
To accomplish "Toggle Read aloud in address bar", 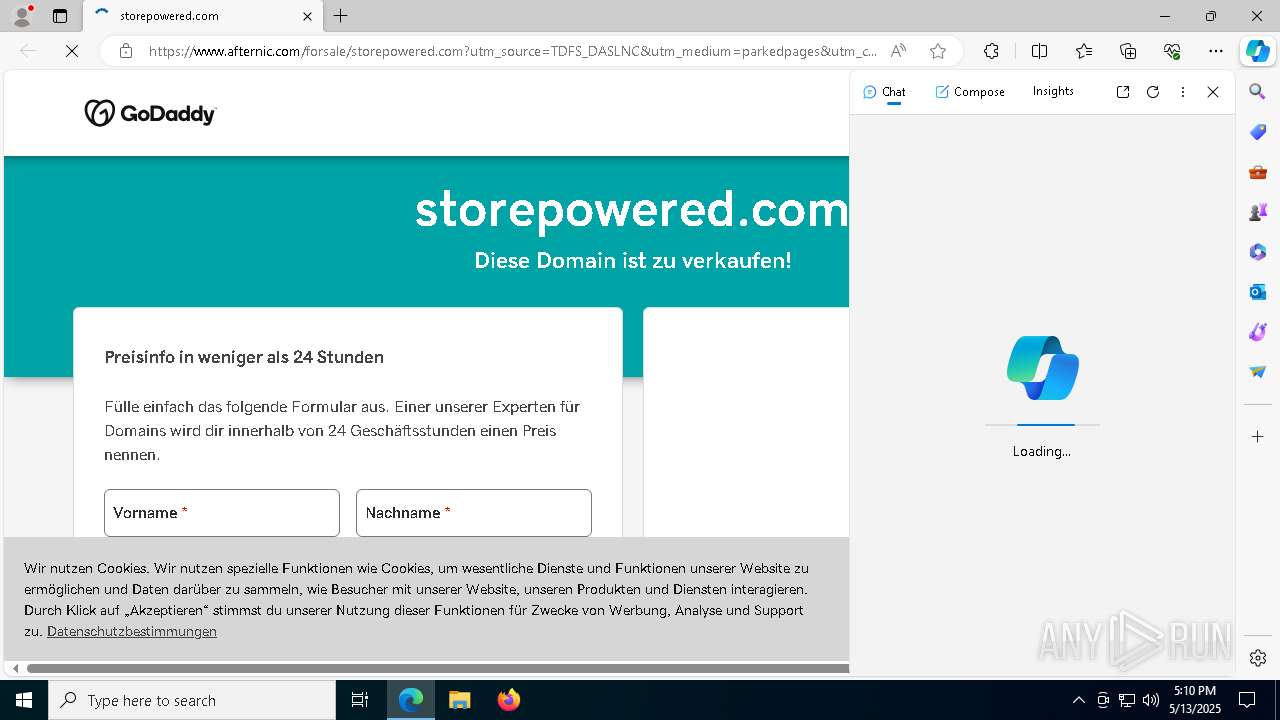I will pos(898,51).
